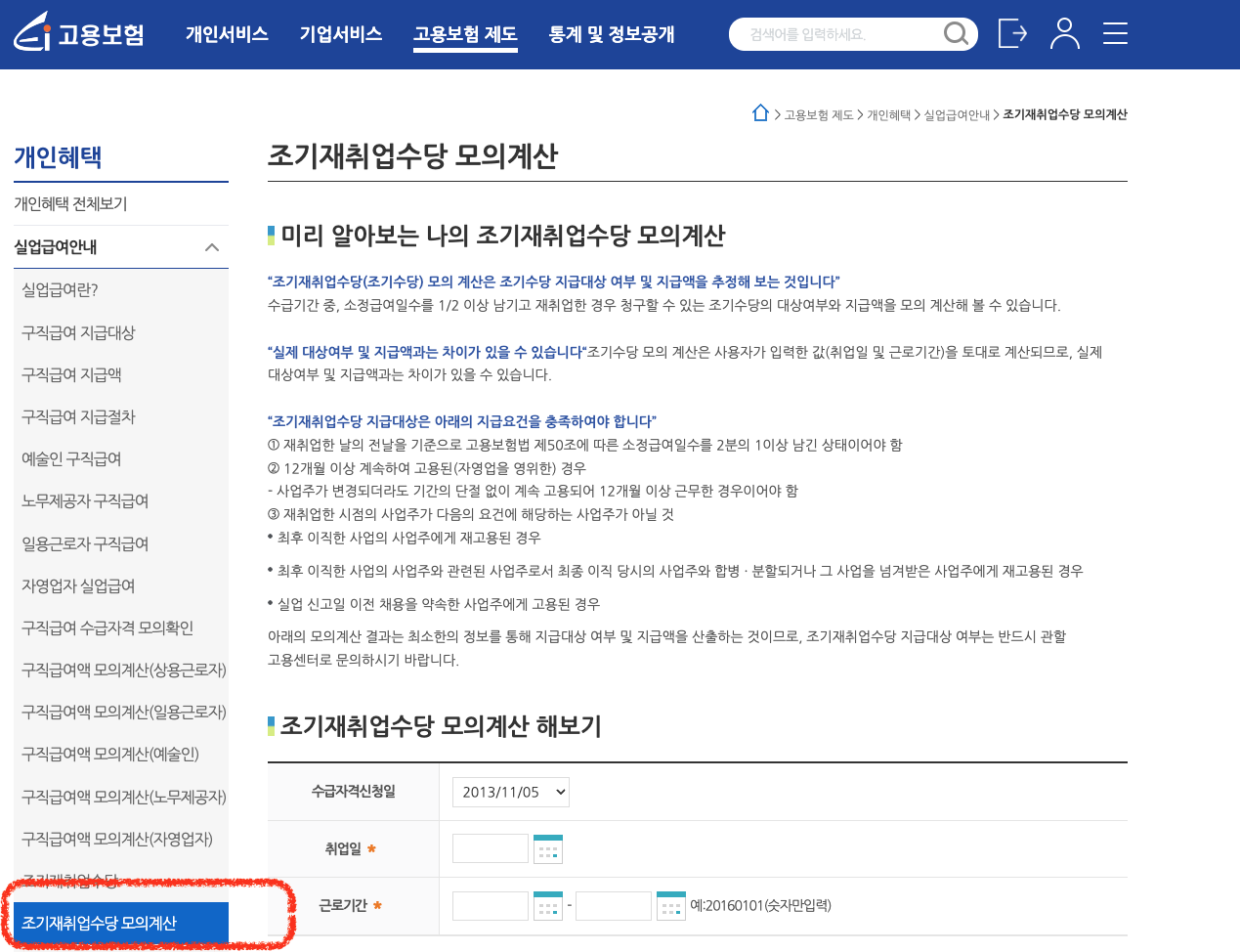The height and width of the screenshot is (952, 1240).
Task: Click the 취업일 date input field
Action: click(490, 848)
